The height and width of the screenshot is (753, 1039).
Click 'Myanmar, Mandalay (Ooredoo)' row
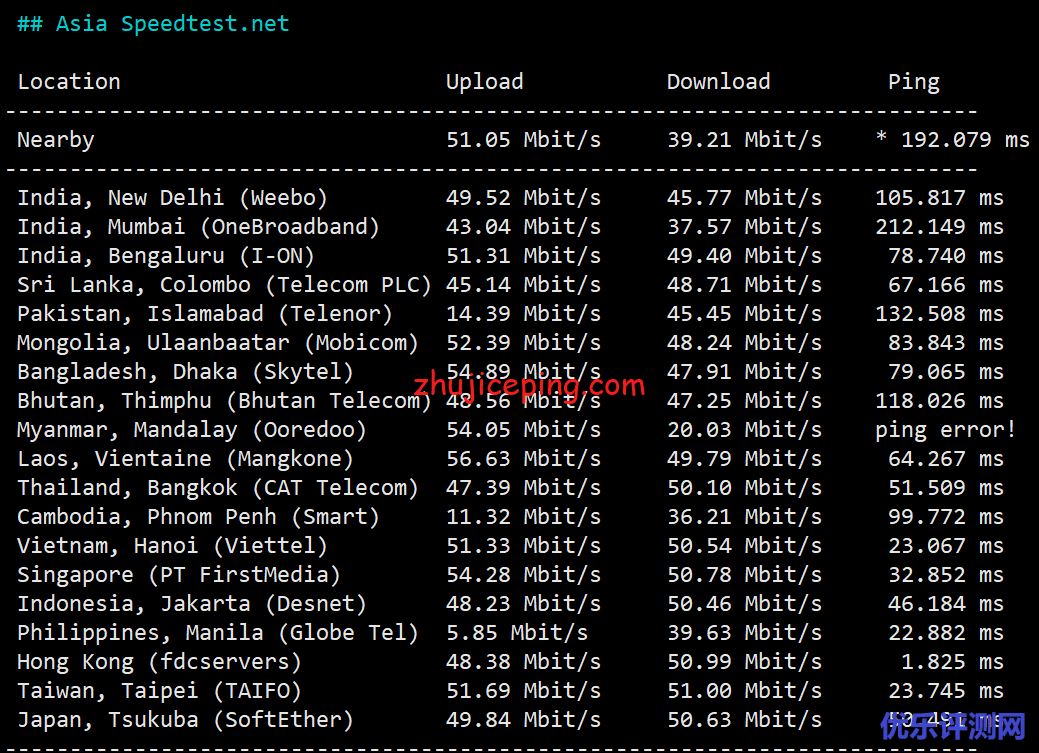[x=517, y=430]
